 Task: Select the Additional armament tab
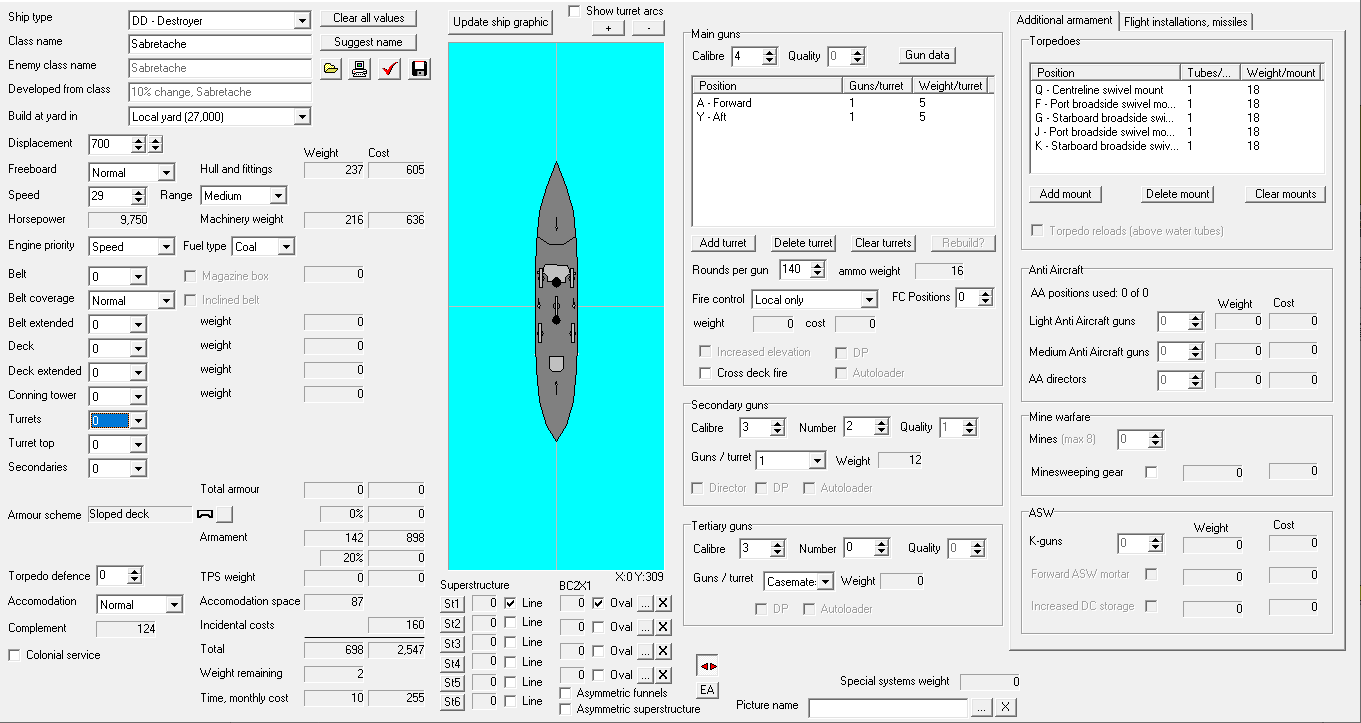tap(1064, 20)
